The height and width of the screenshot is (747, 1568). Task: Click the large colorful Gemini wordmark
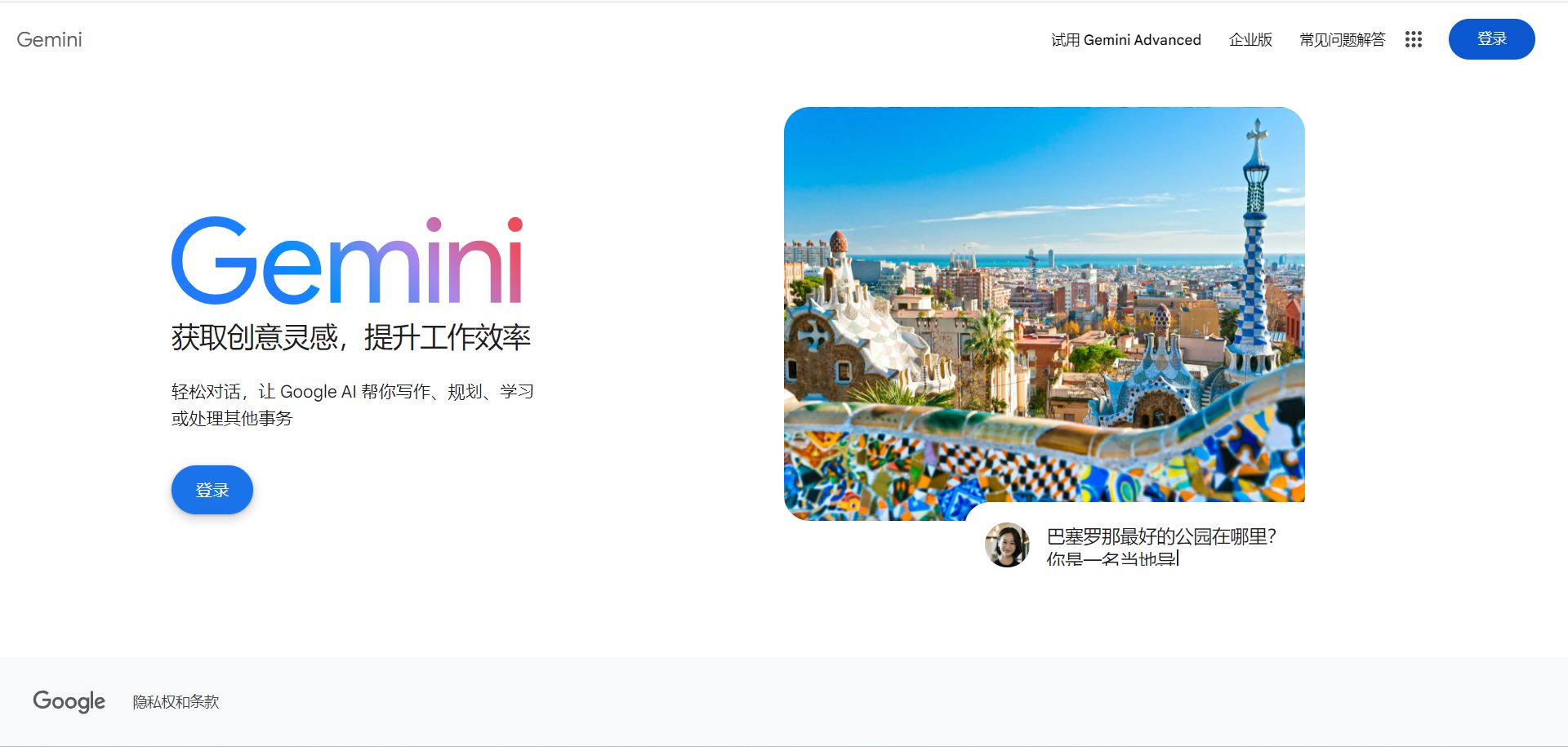[347, 260]
